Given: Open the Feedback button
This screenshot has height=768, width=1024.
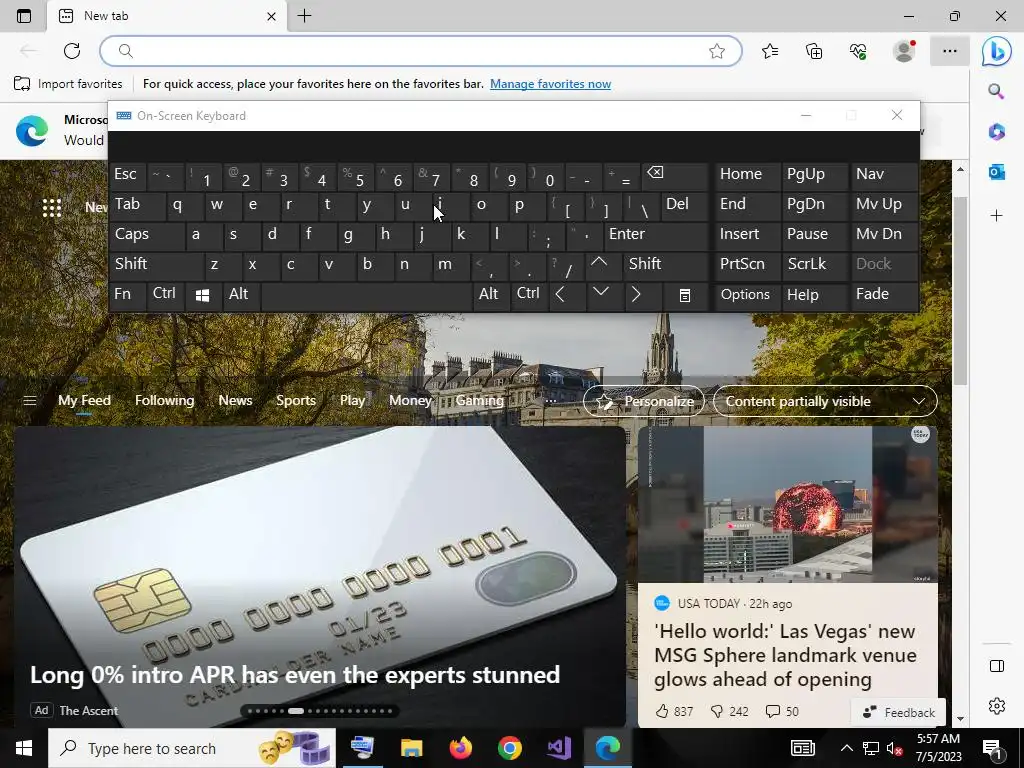Looking at the screenshot, I should click(x=898, y=712).
